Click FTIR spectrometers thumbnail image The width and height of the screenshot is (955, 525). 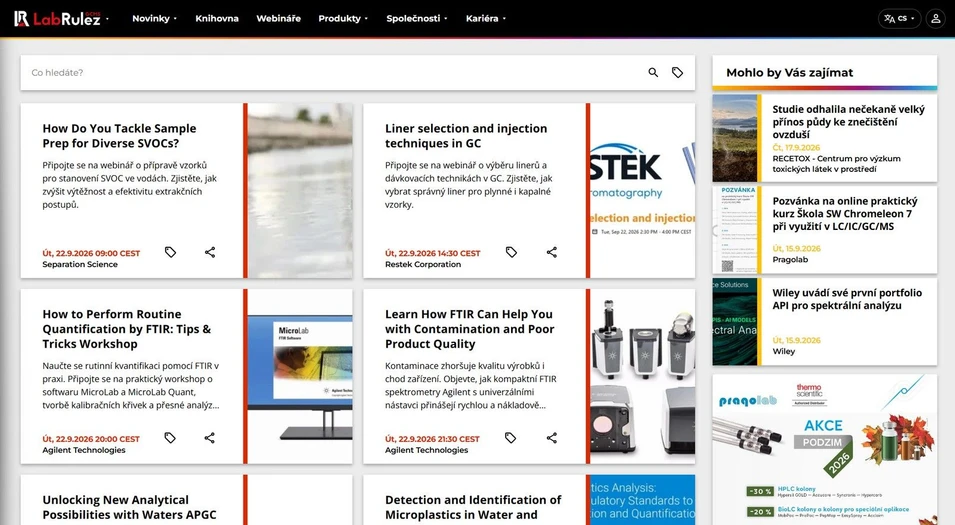(x=643, y=376)
